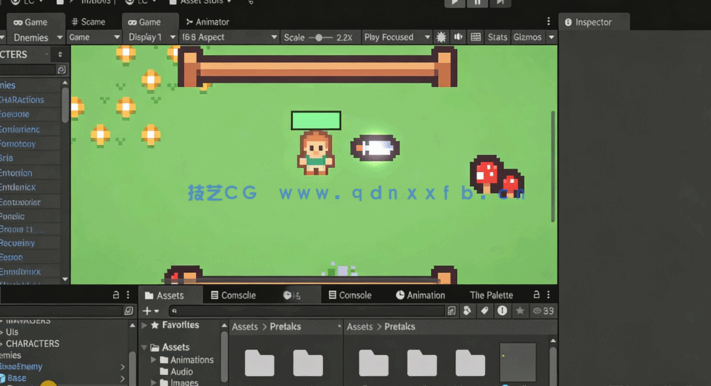Click the sword item in game view
The image size is (711, 386).
pyautogui.click(x=375, y=148)
